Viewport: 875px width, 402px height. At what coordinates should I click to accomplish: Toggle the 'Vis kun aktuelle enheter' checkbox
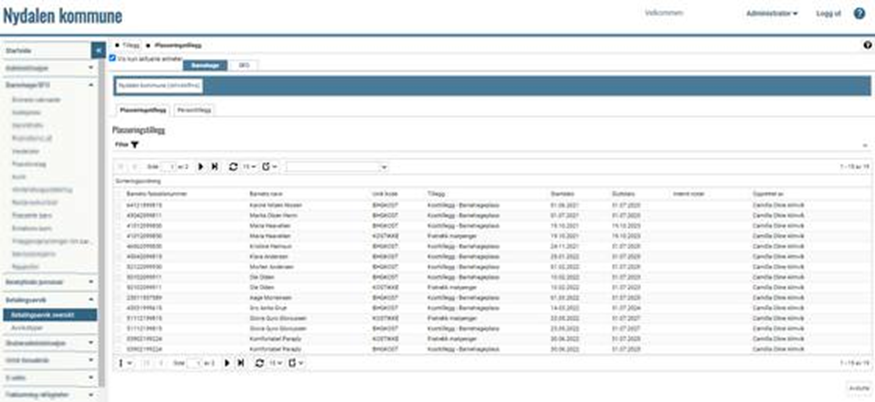(x=113, y=58)
